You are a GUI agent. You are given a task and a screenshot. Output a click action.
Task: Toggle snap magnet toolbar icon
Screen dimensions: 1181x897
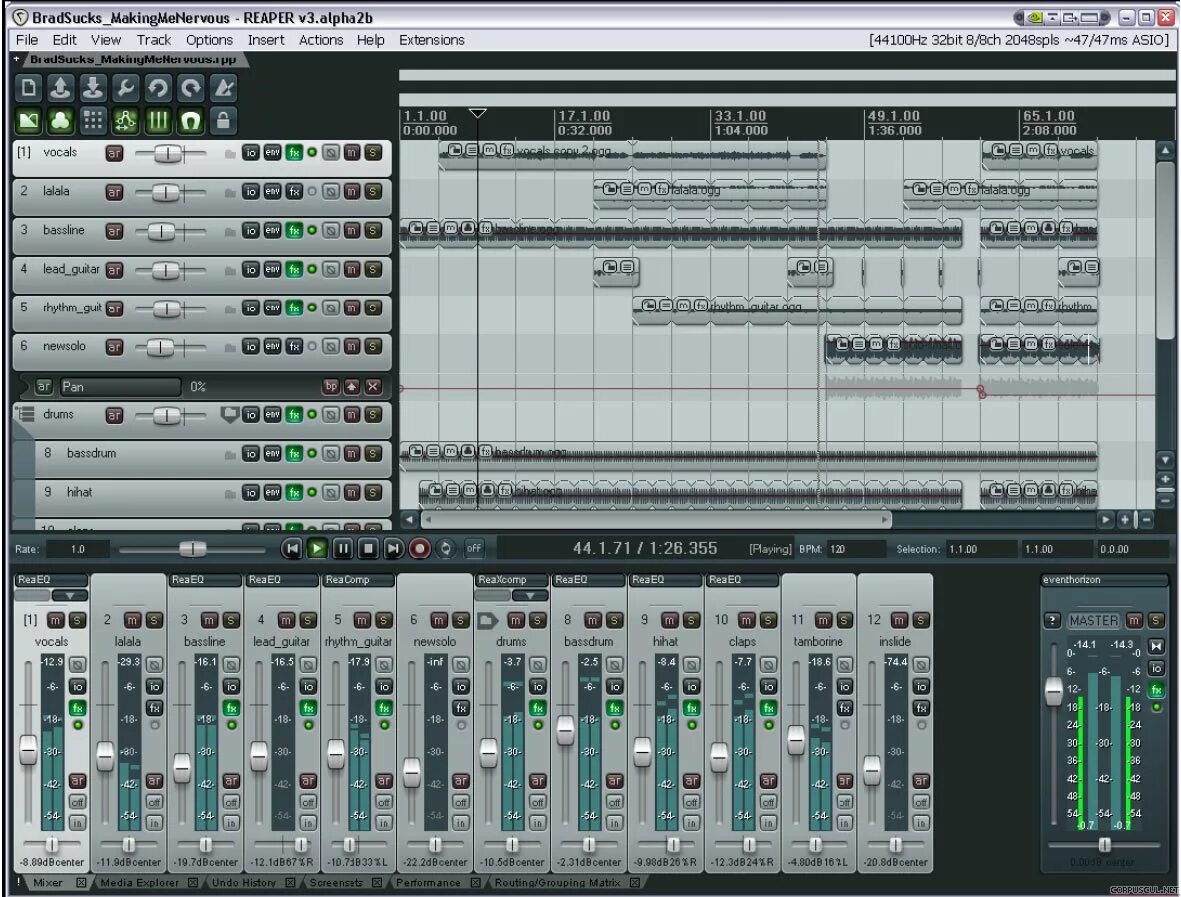(191, 121)
